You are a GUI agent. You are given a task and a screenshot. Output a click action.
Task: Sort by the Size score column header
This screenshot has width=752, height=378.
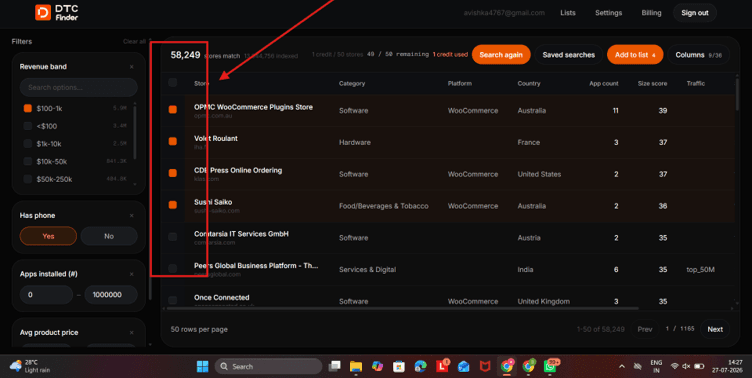click(x=652, y=83)
